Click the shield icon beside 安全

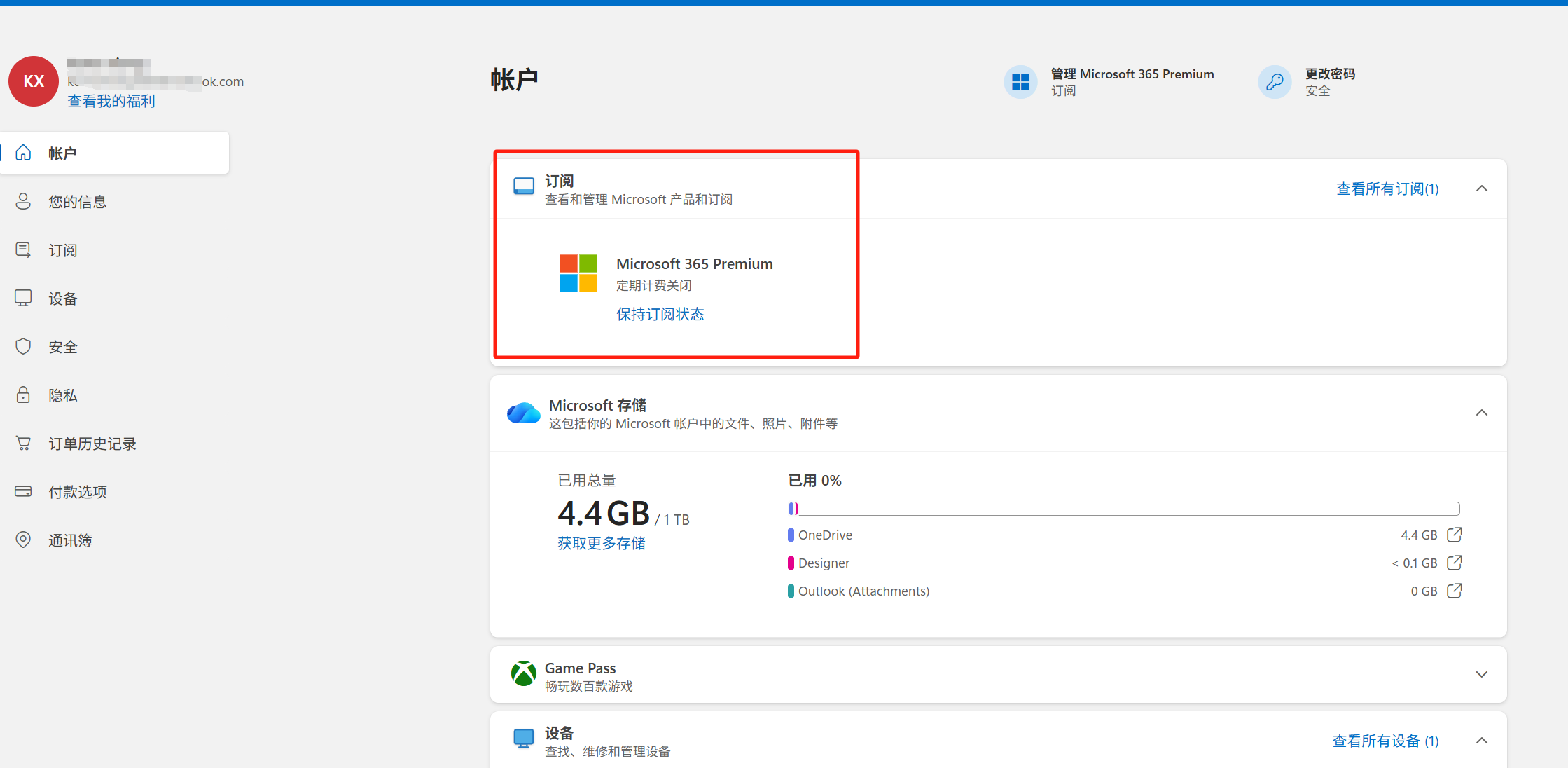(23, 346)
